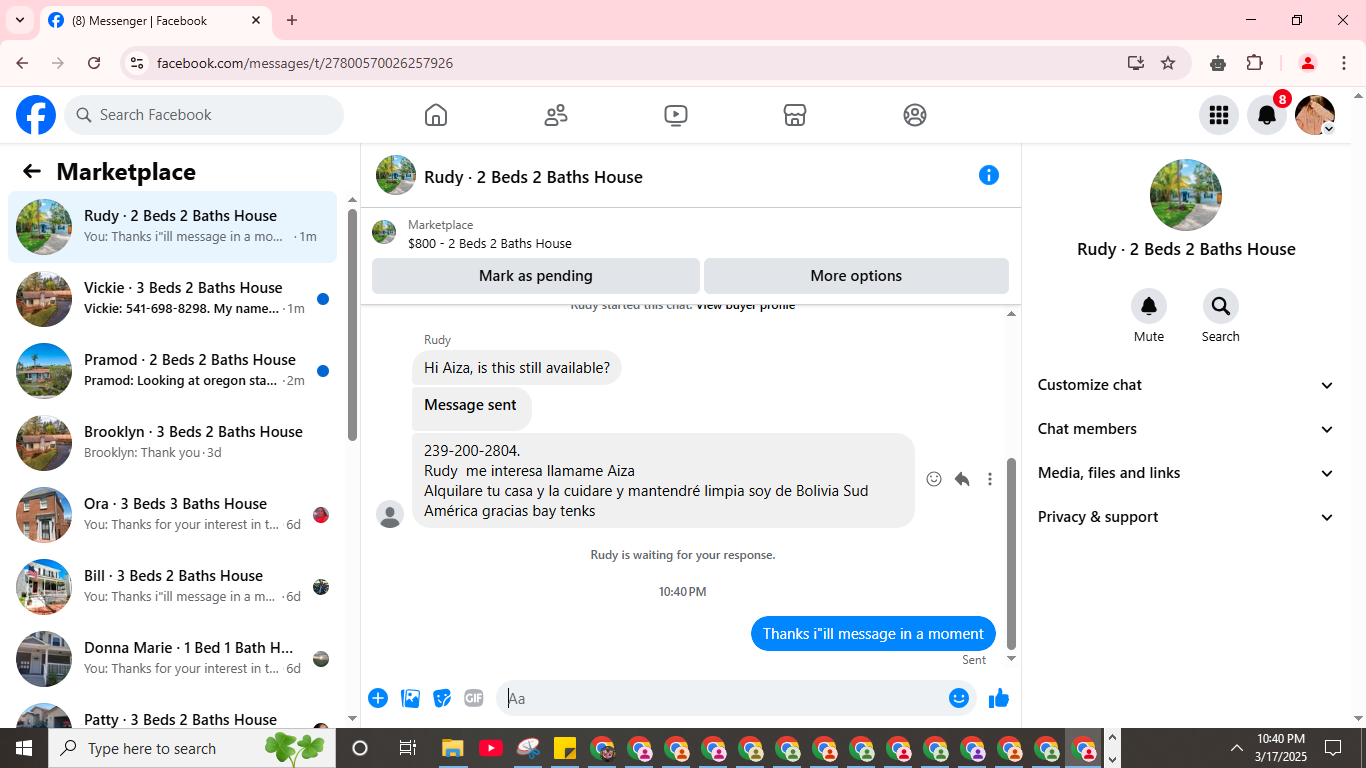The width and height of the screenshot is (1366, 768).
Task: Open Brooklyn 3 Beds 2 Baths House chat
Action: (172, 443)
